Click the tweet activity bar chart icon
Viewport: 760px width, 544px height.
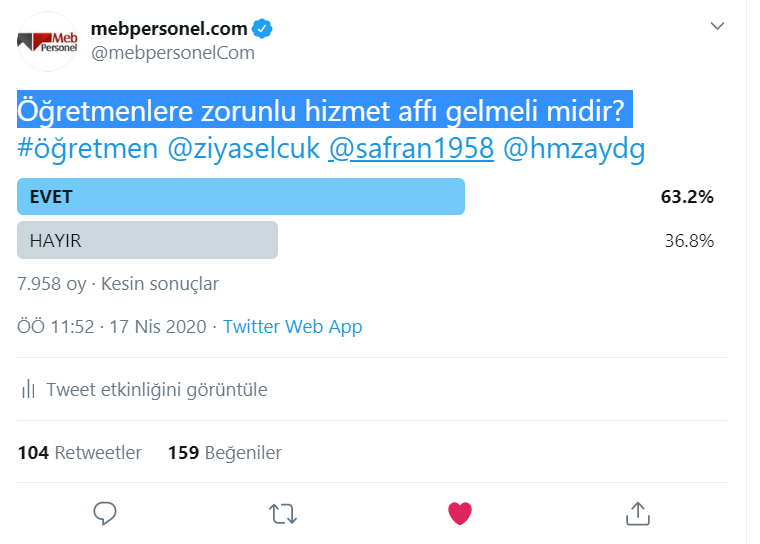29,389
